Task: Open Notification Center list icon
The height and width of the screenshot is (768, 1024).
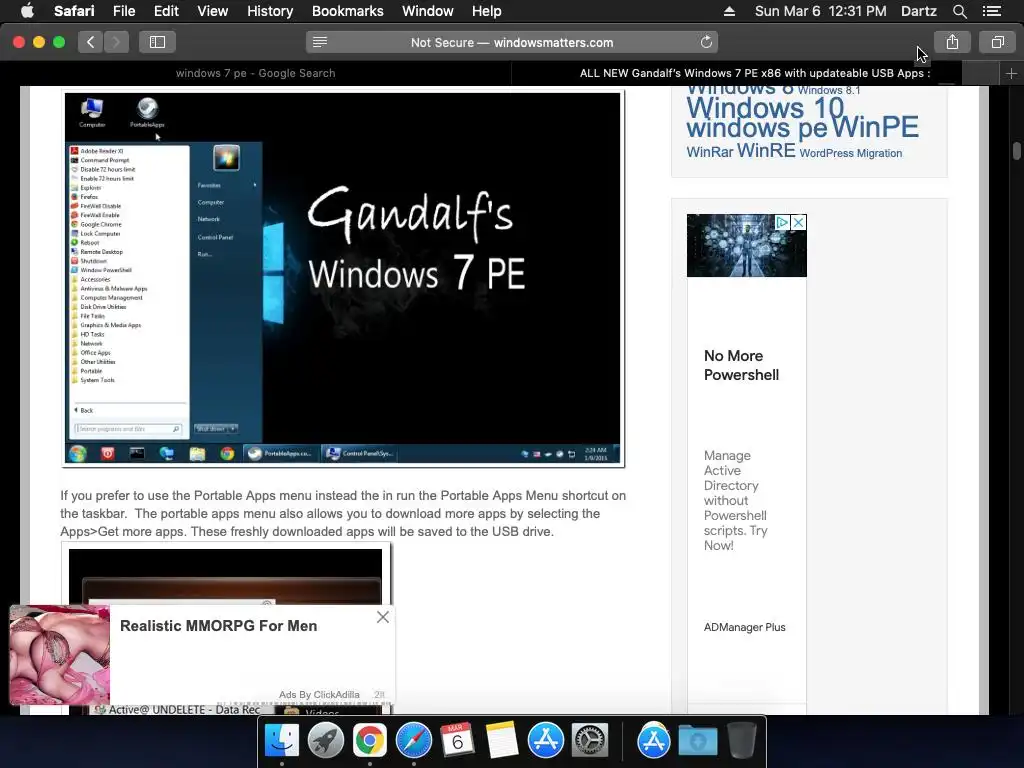Action: [x=992, y=11]
